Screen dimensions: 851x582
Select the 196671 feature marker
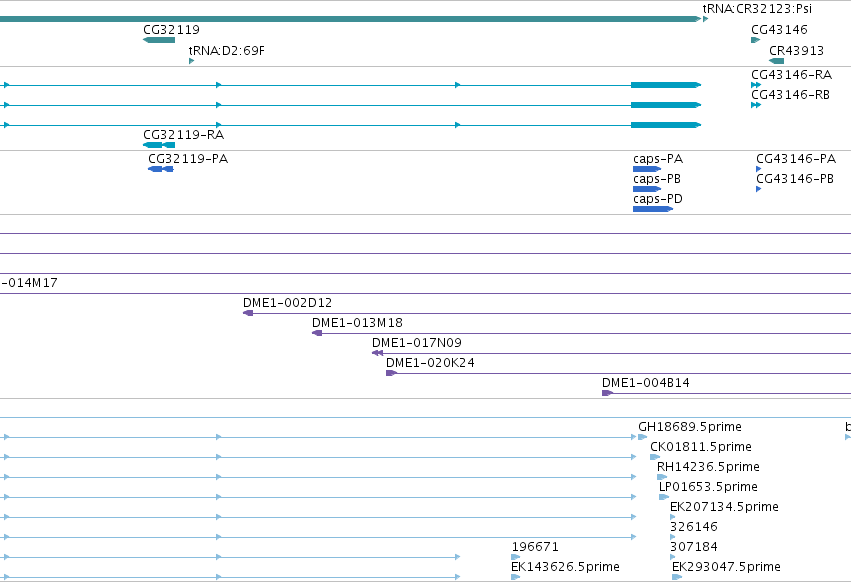[516, 557]
